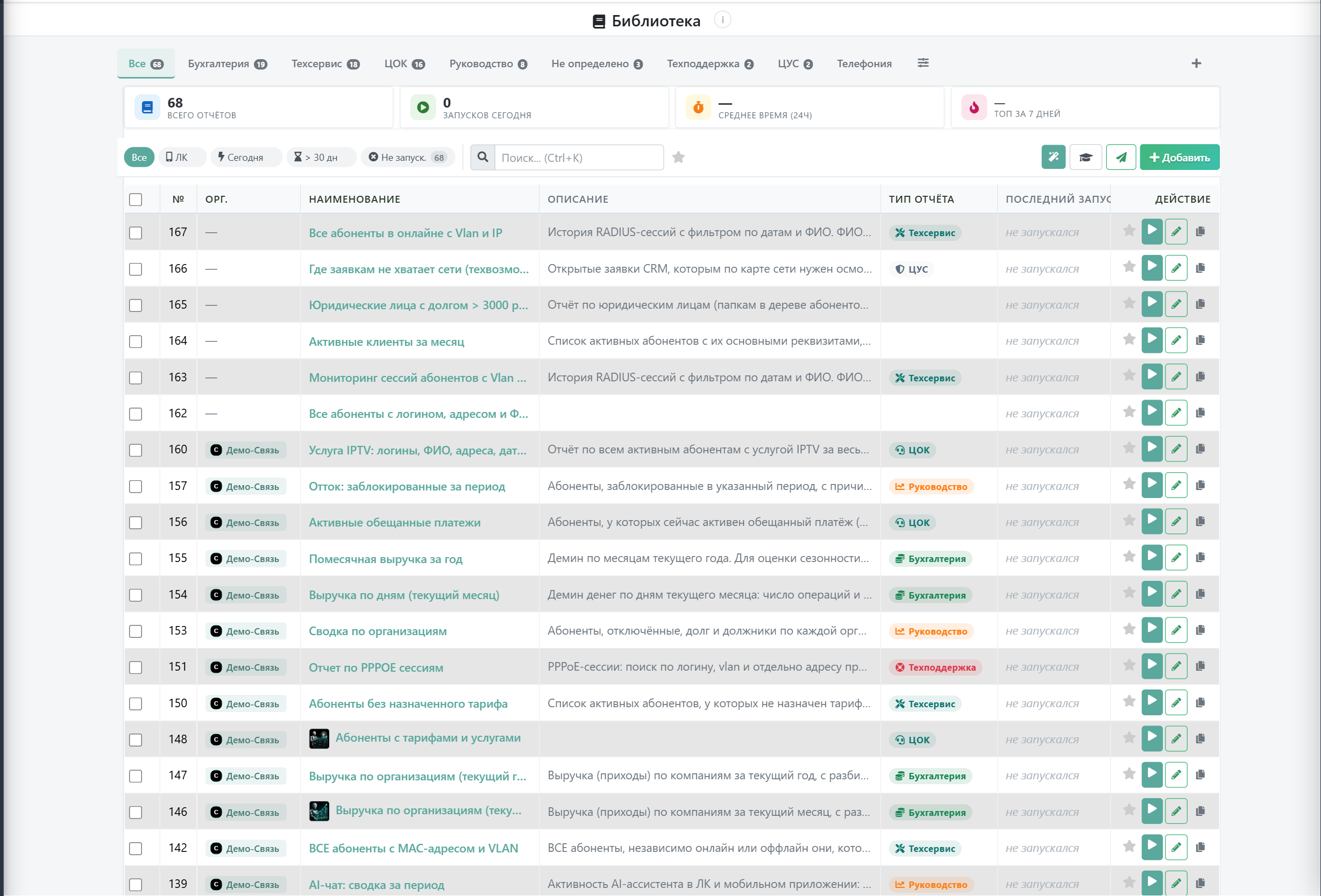The image size is (1321, 896).
Task: Tick the select-all checkbox in table header
Action: pyautogui.click(x=136, y=200)
